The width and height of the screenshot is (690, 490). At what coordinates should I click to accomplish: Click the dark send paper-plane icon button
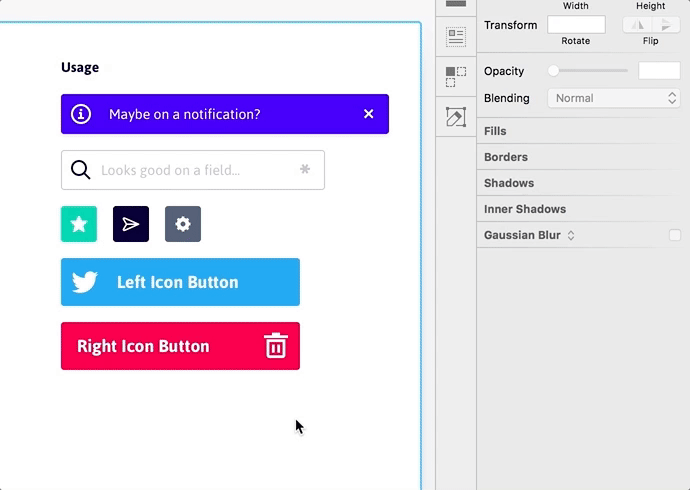[131, 224]
